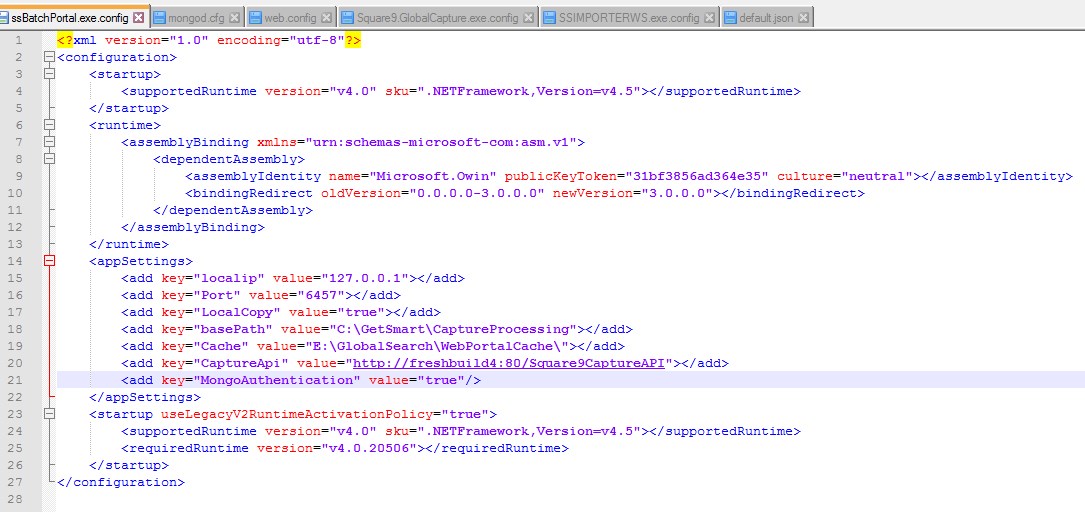Close the SSIMPORTERWS.exe.config tab
Image resolution: width=1085 pixels, height=512 pixels.
[708, 18]
